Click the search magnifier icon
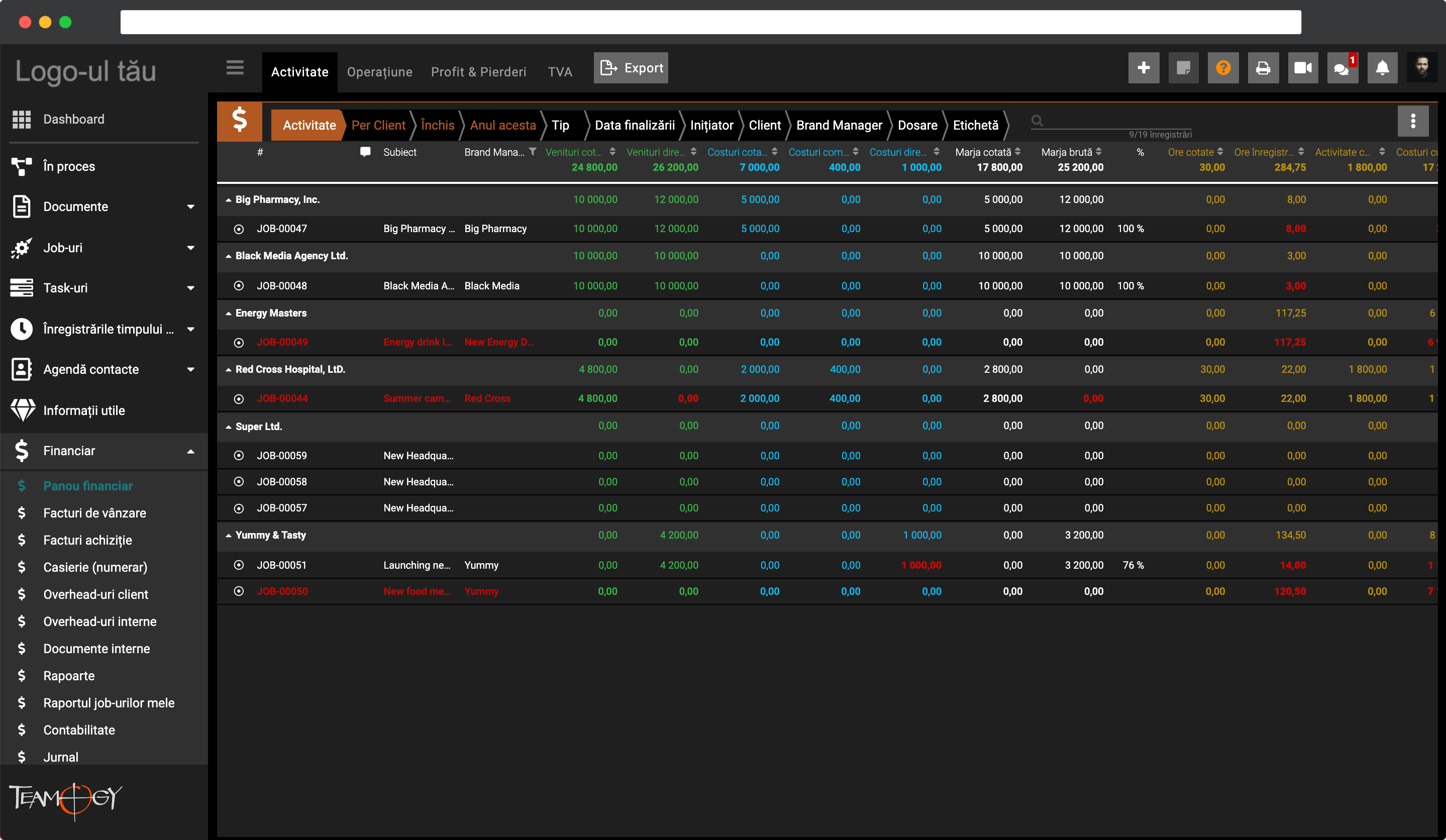Screen dimensions: 1446x840 pos(1037,121)
